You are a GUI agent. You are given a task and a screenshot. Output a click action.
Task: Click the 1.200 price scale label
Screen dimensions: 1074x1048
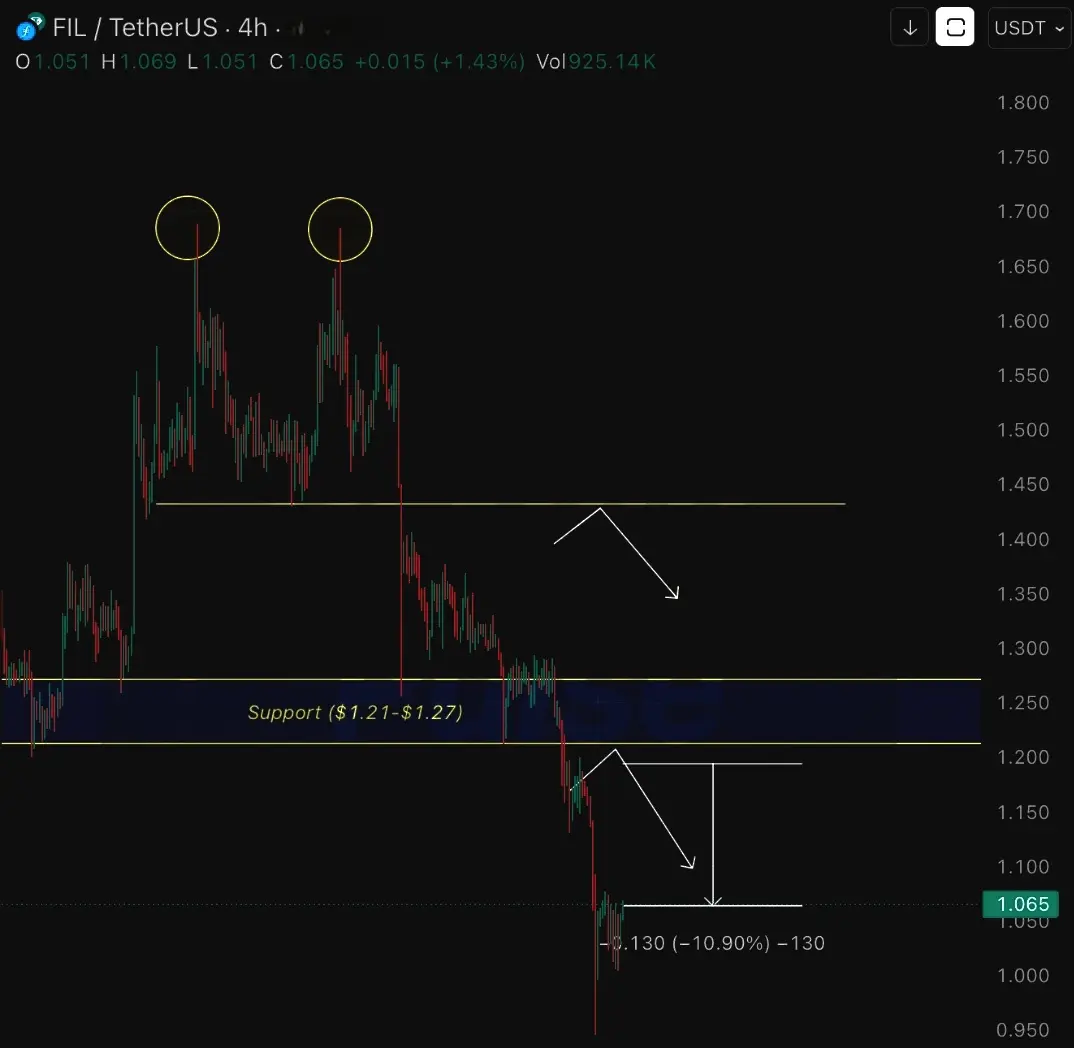[x=1023, y=757]
